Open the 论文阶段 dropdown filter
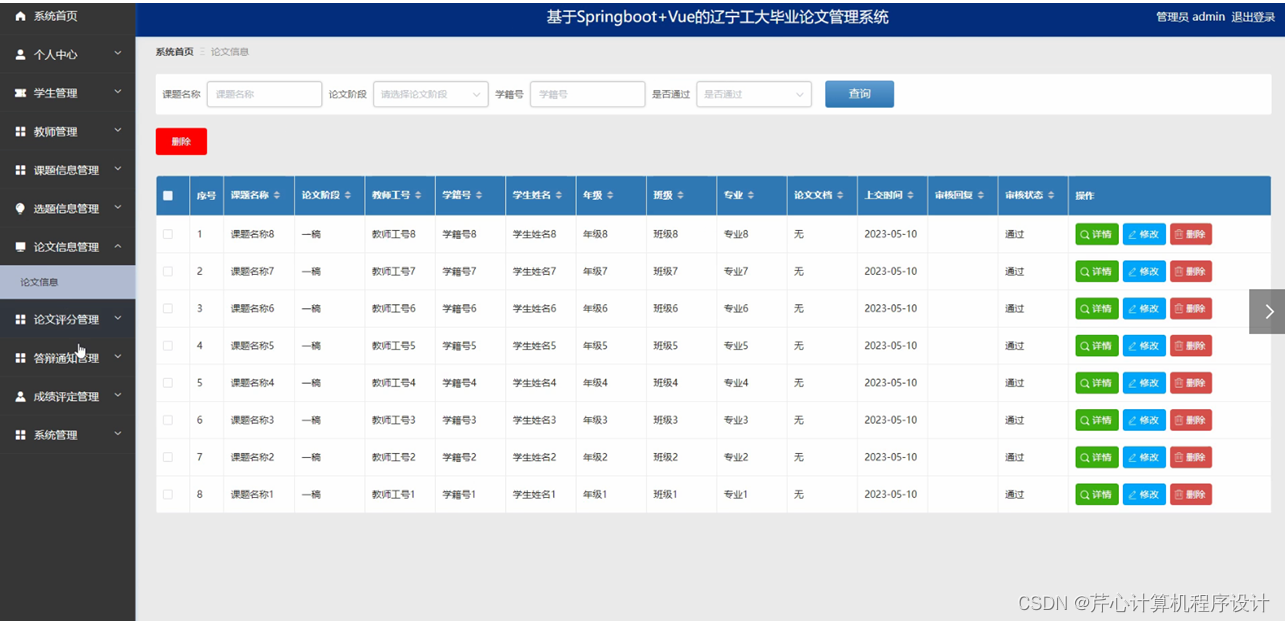The image size is (1285, 622). [x=431, y=94]
